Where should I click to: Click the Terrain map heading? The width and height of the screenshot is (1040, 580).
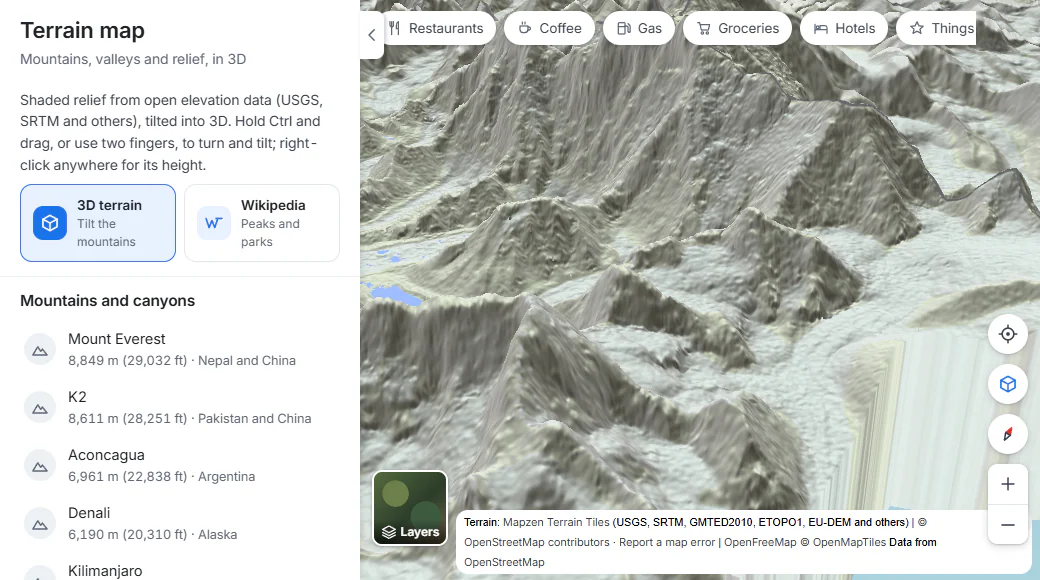(82, 31)
